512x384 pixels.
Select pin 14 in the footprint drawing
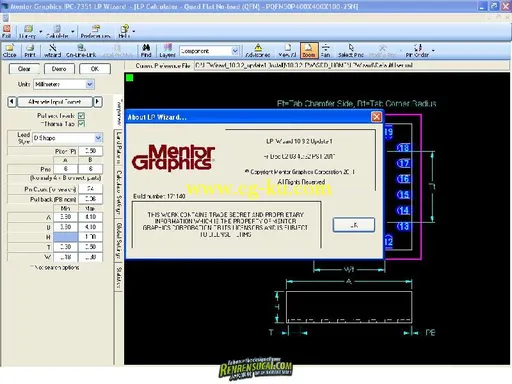403,211
